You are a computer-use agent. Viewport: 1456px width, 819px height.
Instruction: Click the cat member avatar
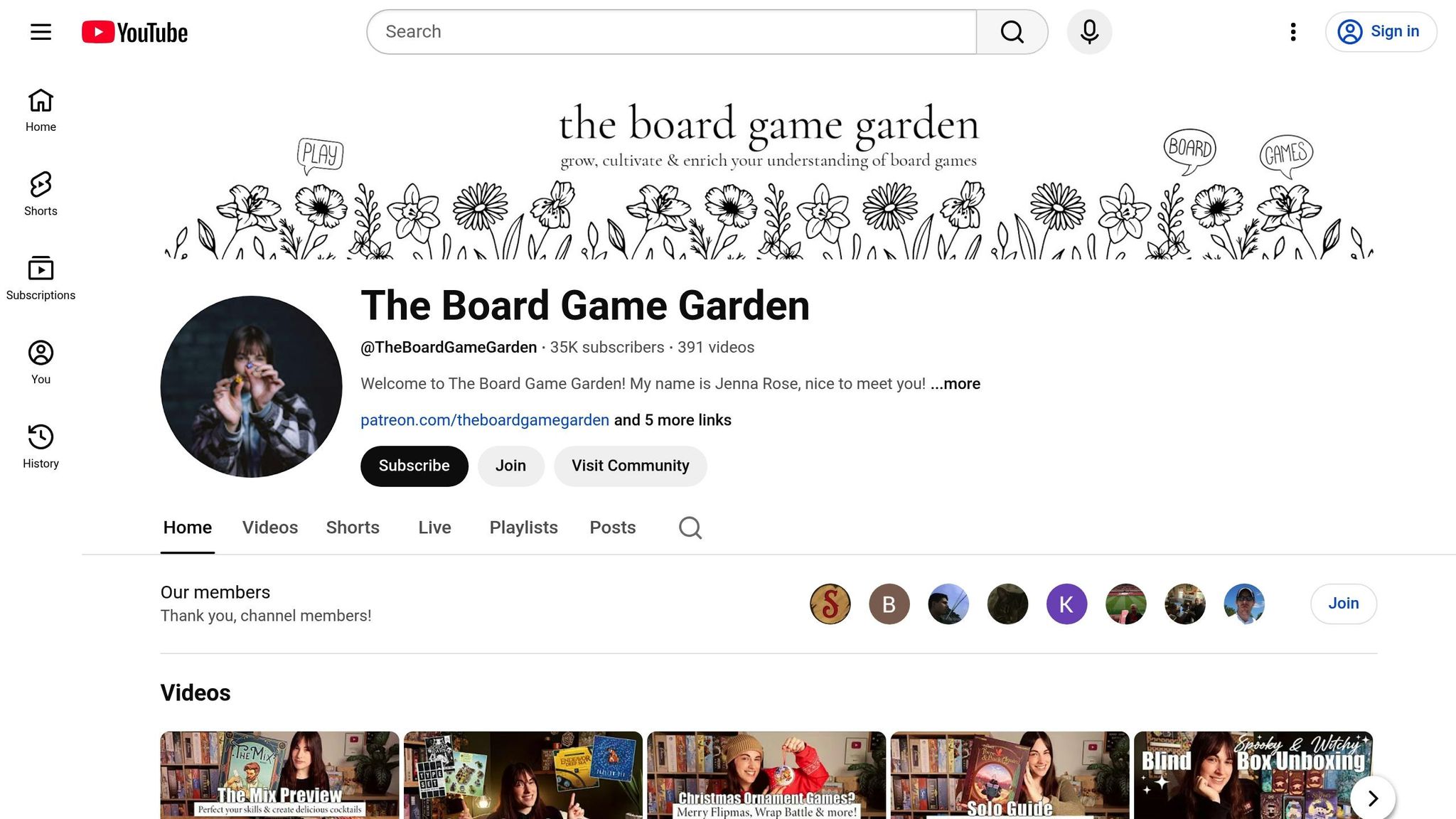click(x=1007, y=604)
